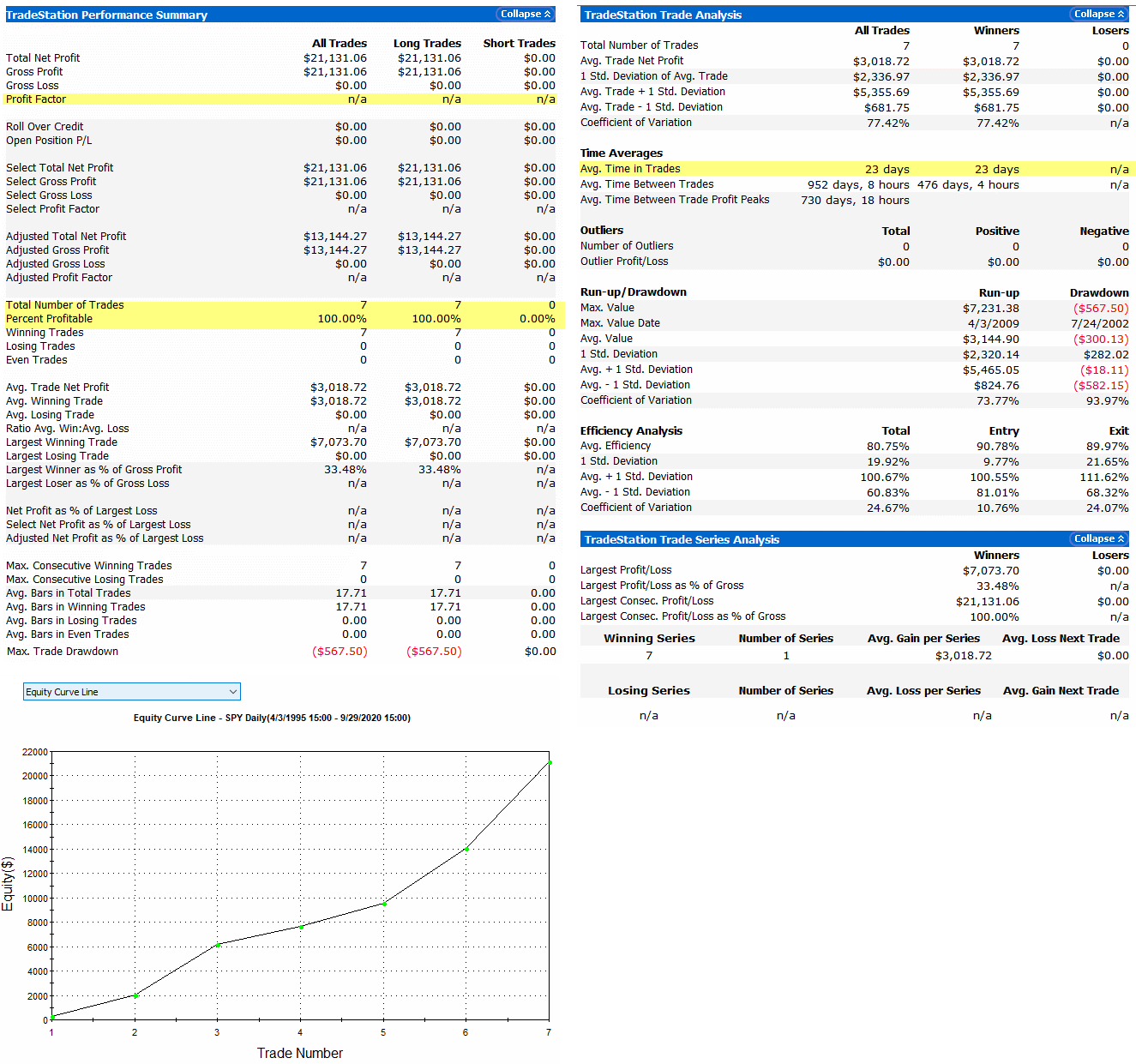
Task: Click the green equity point at trade 3
Action: pyautogui.click(x=218, y=945)
